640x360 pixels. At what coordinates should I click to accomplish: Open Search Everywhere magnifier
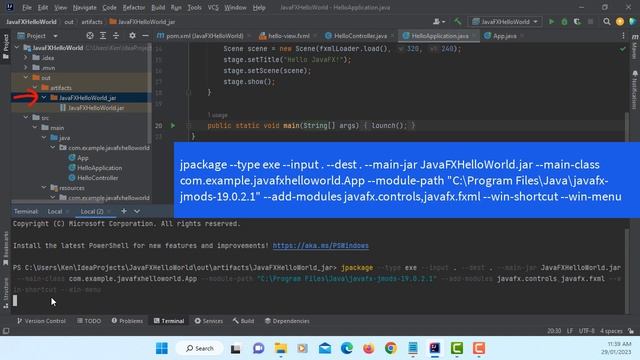[x=607, y=22]
